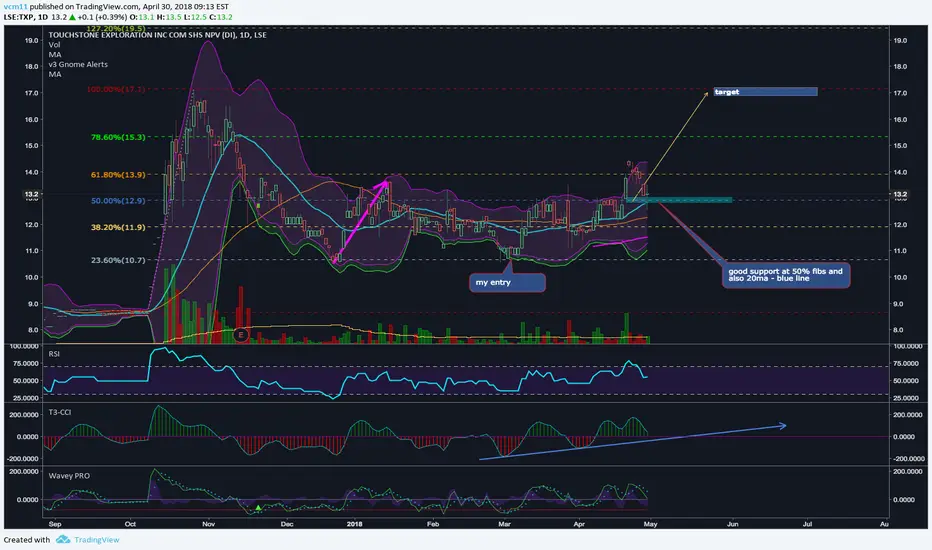Screen dimensions: 932x550
Task: Click the Nov label on the time axis
Action: click(x=208, y=524)
